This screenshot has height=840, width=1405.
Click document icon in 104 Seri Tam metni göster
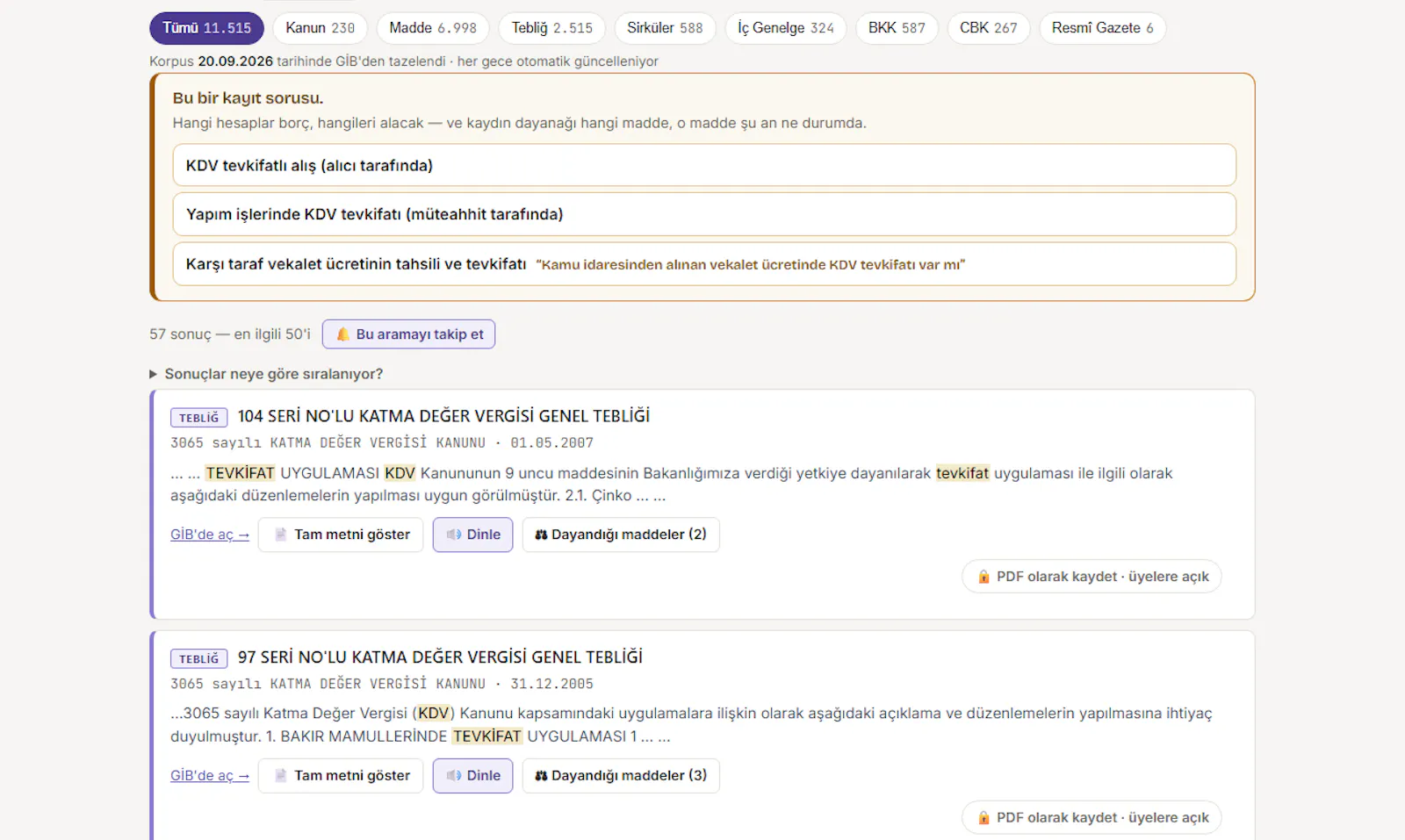click(x=280, y=535)
